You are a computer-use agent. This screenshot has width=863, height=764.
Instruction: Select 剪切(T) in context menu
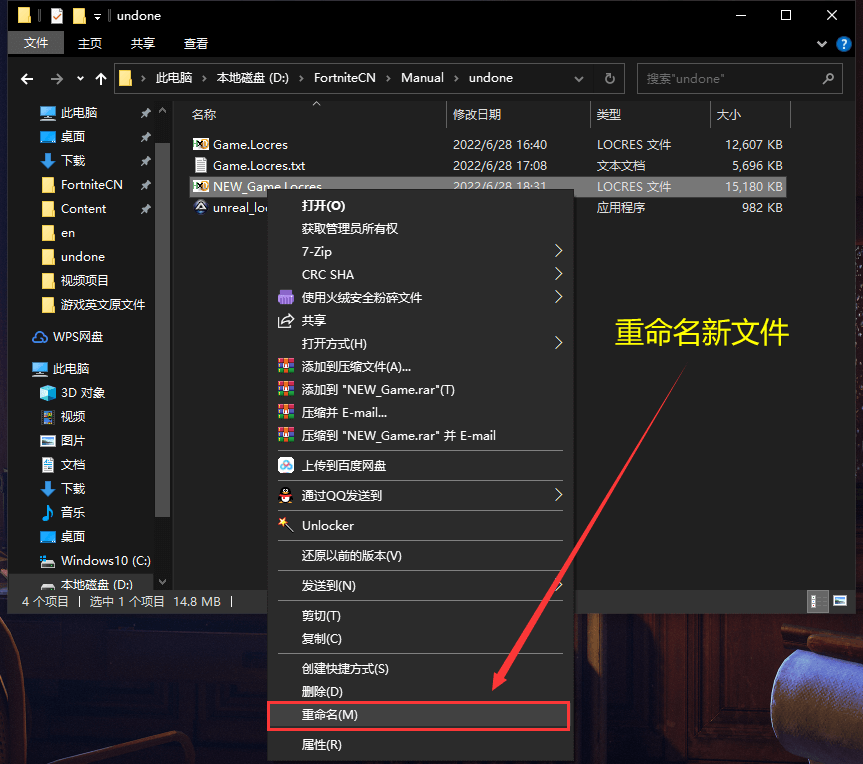(420, 615)
